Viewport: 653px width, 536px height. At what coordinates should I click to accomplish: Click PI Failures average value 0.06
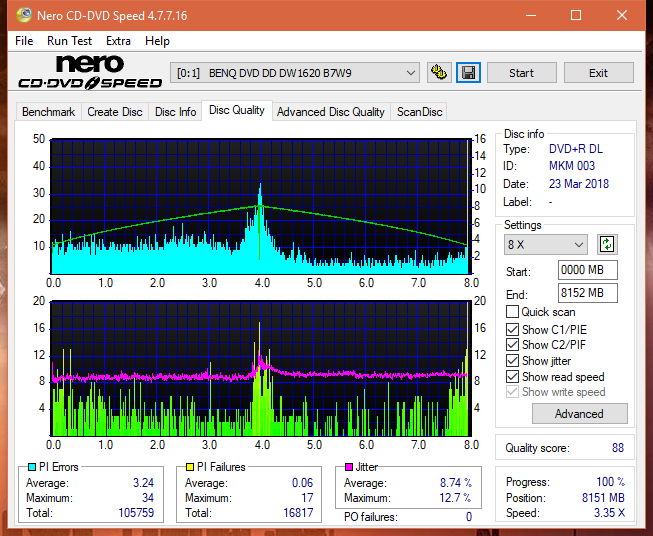coord(302,483)
